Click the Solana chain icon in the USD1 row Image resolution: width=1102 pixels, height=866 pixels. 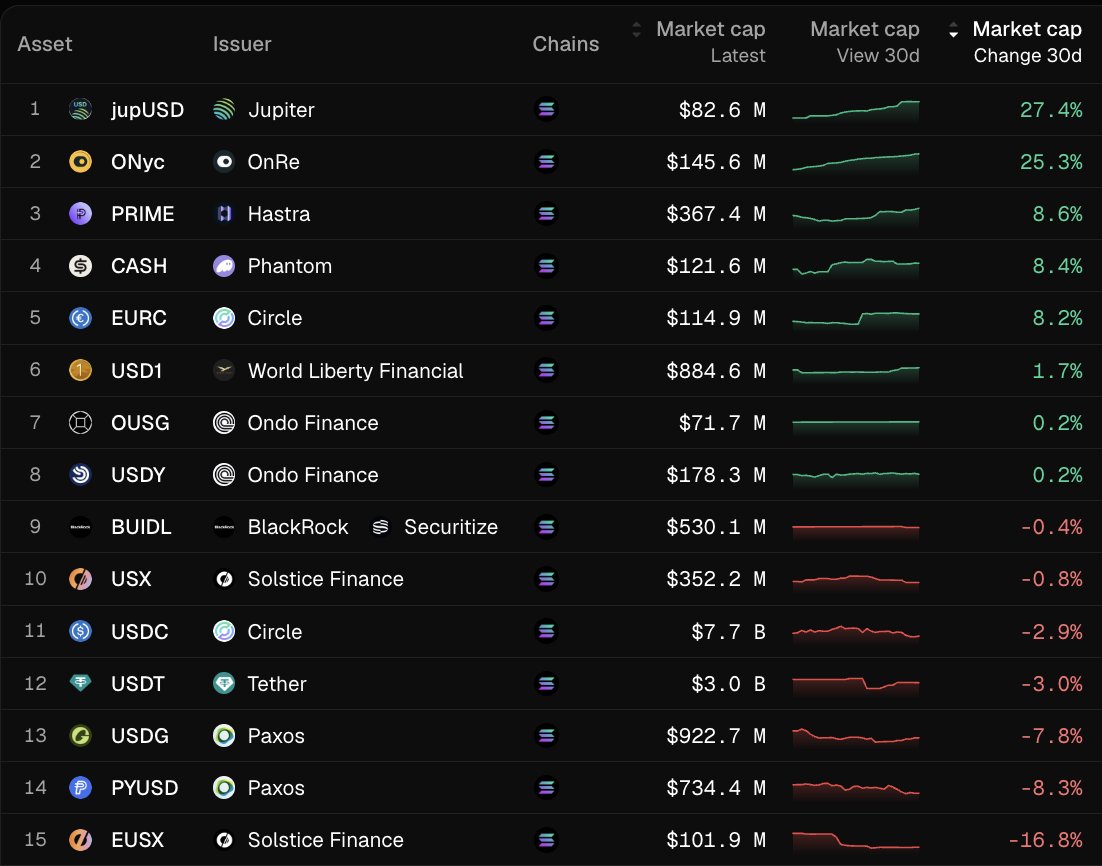pos(546,370)
